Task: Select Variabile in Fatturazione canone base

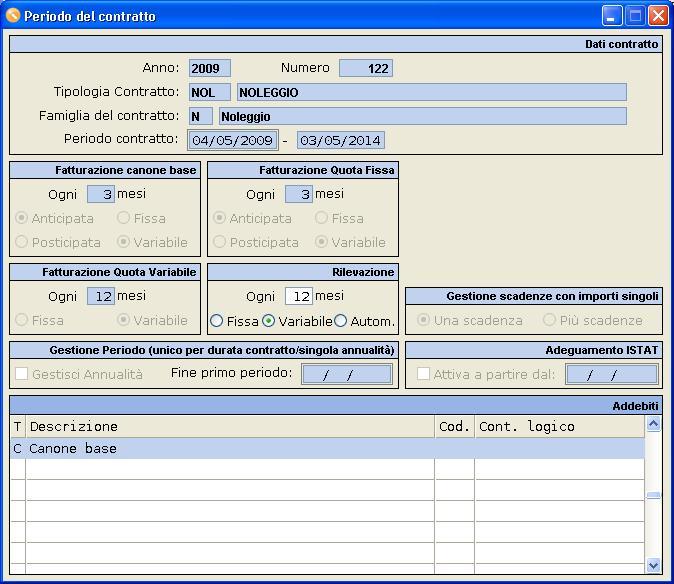Action: pos(123,242)
